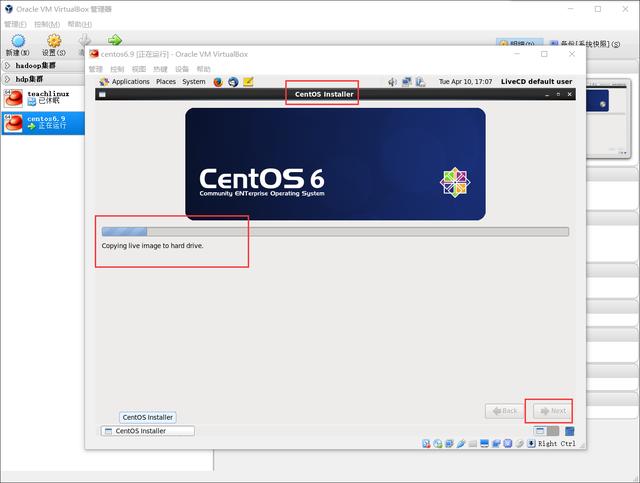Click the teachlinux red hat VM icon
This screenshot has height=483, width=640.
coord(13,98)
